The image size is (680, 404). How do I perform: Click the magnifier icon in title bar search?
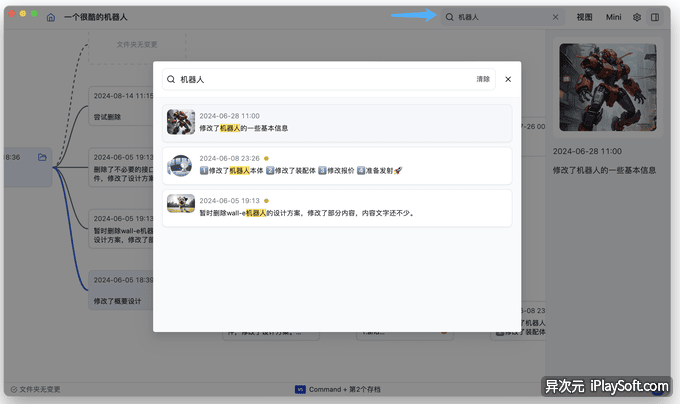[450, 17]
